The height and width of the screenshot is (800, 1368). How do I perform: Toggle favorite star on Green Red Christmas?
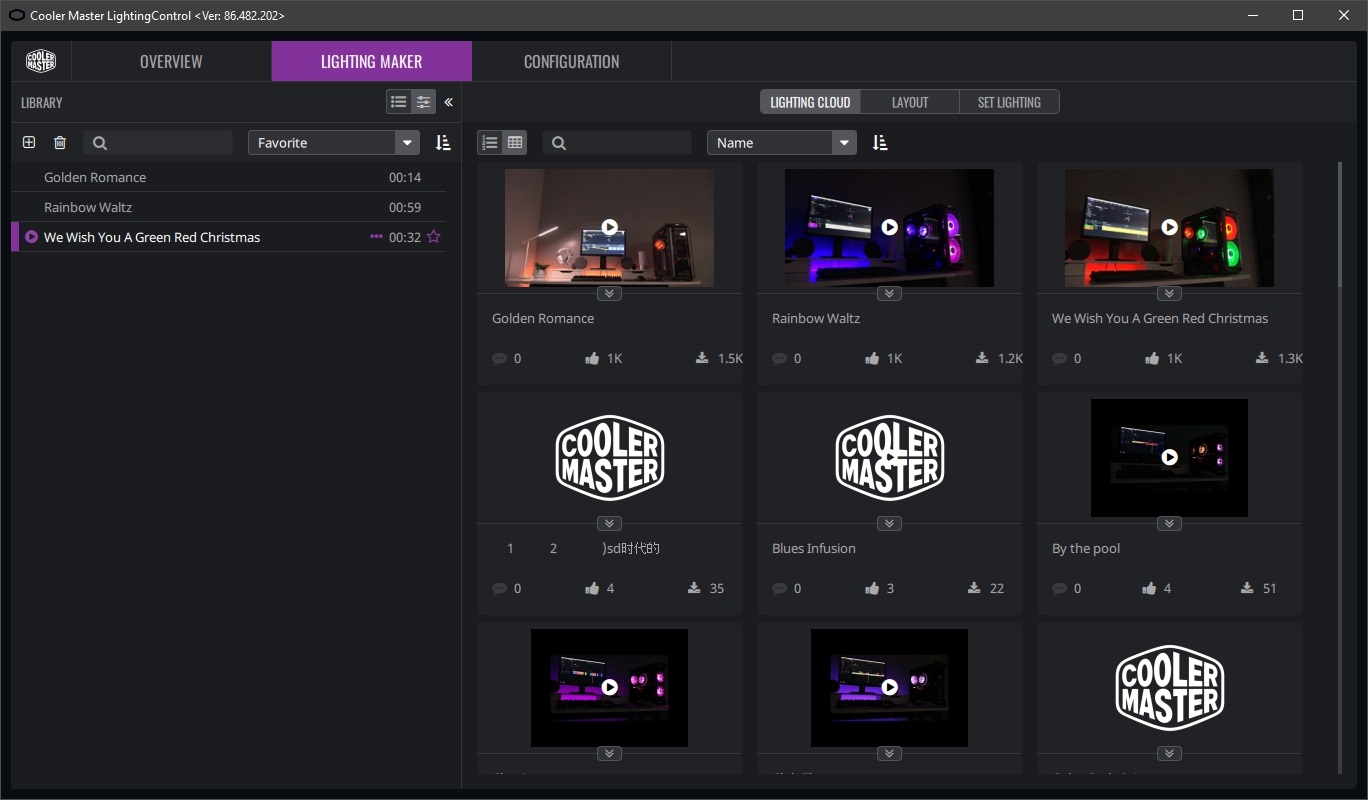click(x=434, y=237)
